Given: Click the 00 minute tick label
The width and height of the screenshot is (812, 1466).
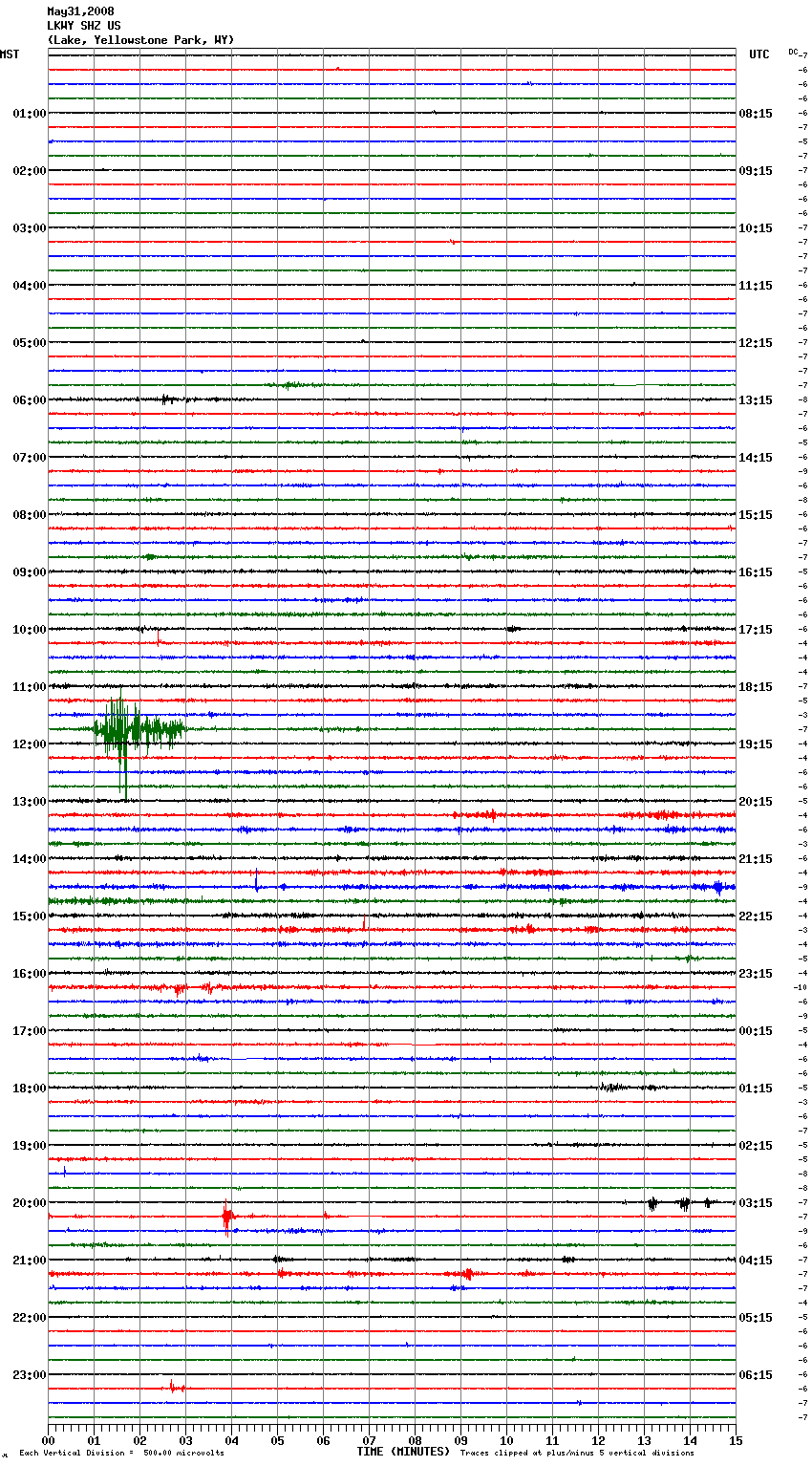Looking at the screenshot, I should [49, 1440].
